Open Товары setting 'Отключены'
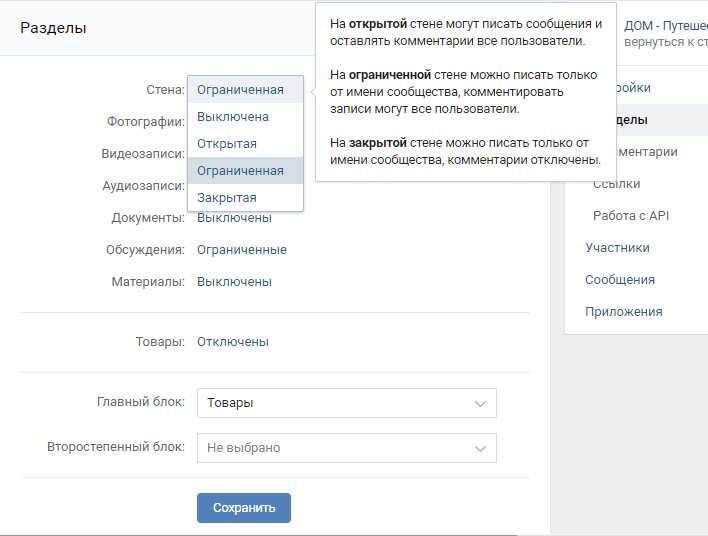The image size is (708, 536). 232,342
